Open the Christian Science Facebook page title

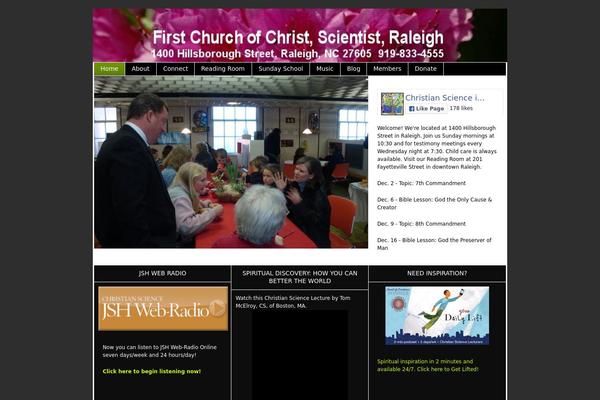445,98
